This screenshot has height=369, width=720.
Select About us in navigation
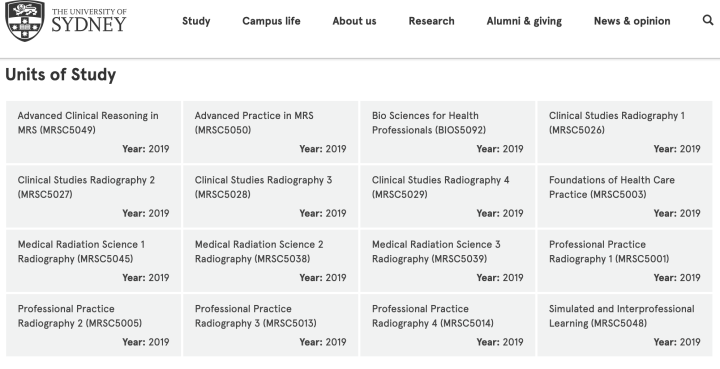point(354,21)
